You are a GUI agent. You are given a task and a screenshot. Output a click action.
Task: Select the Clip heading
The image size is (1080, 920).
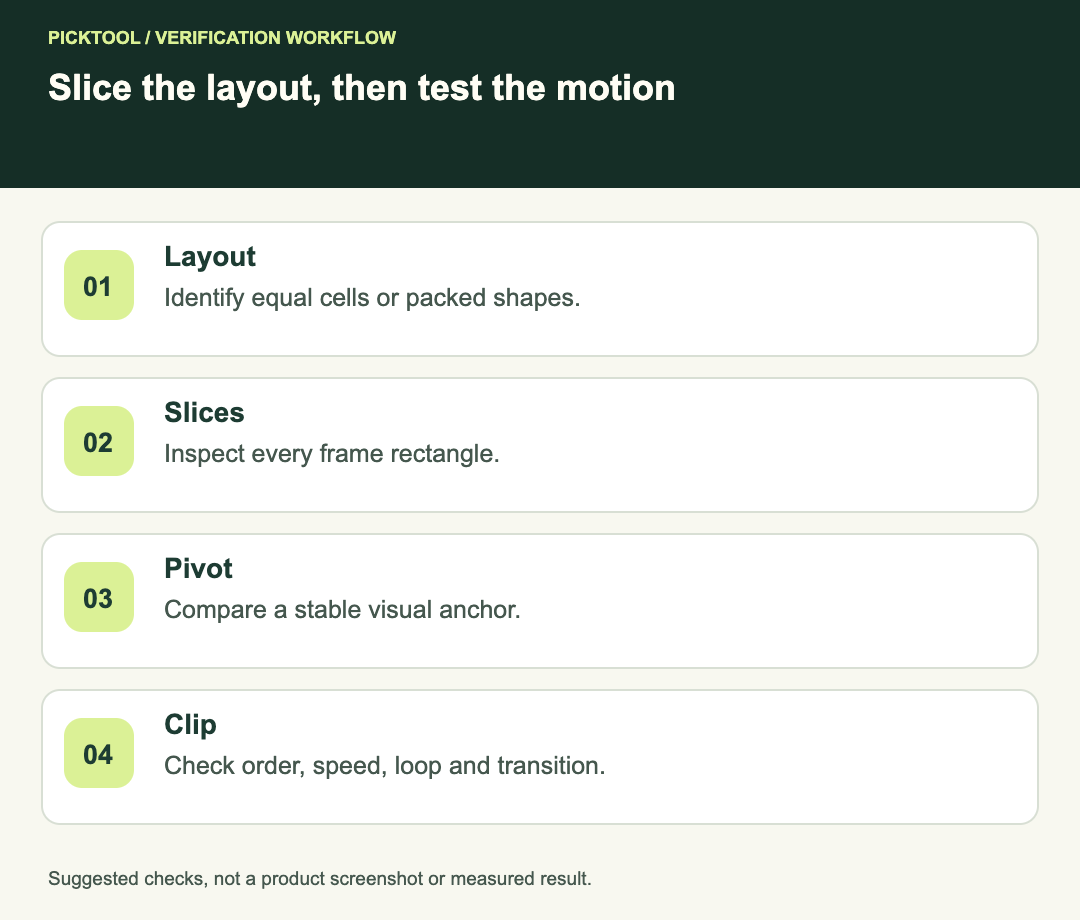[x=190, y=726]
